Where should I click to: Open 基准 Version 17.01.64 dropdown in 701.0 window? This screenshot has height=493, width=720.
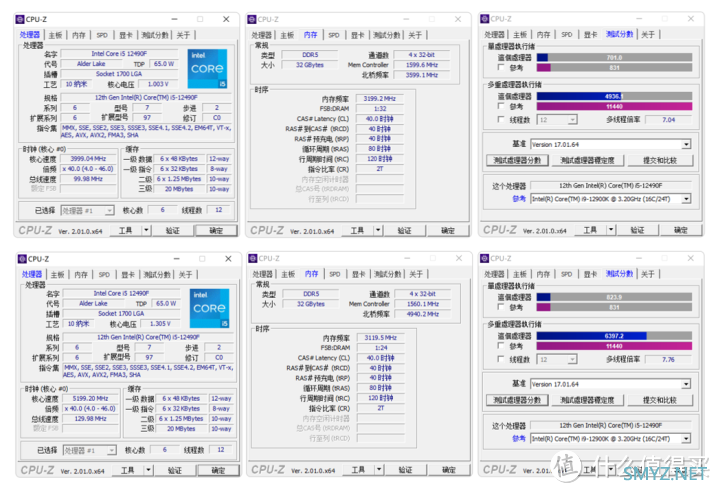coord(611,145)
